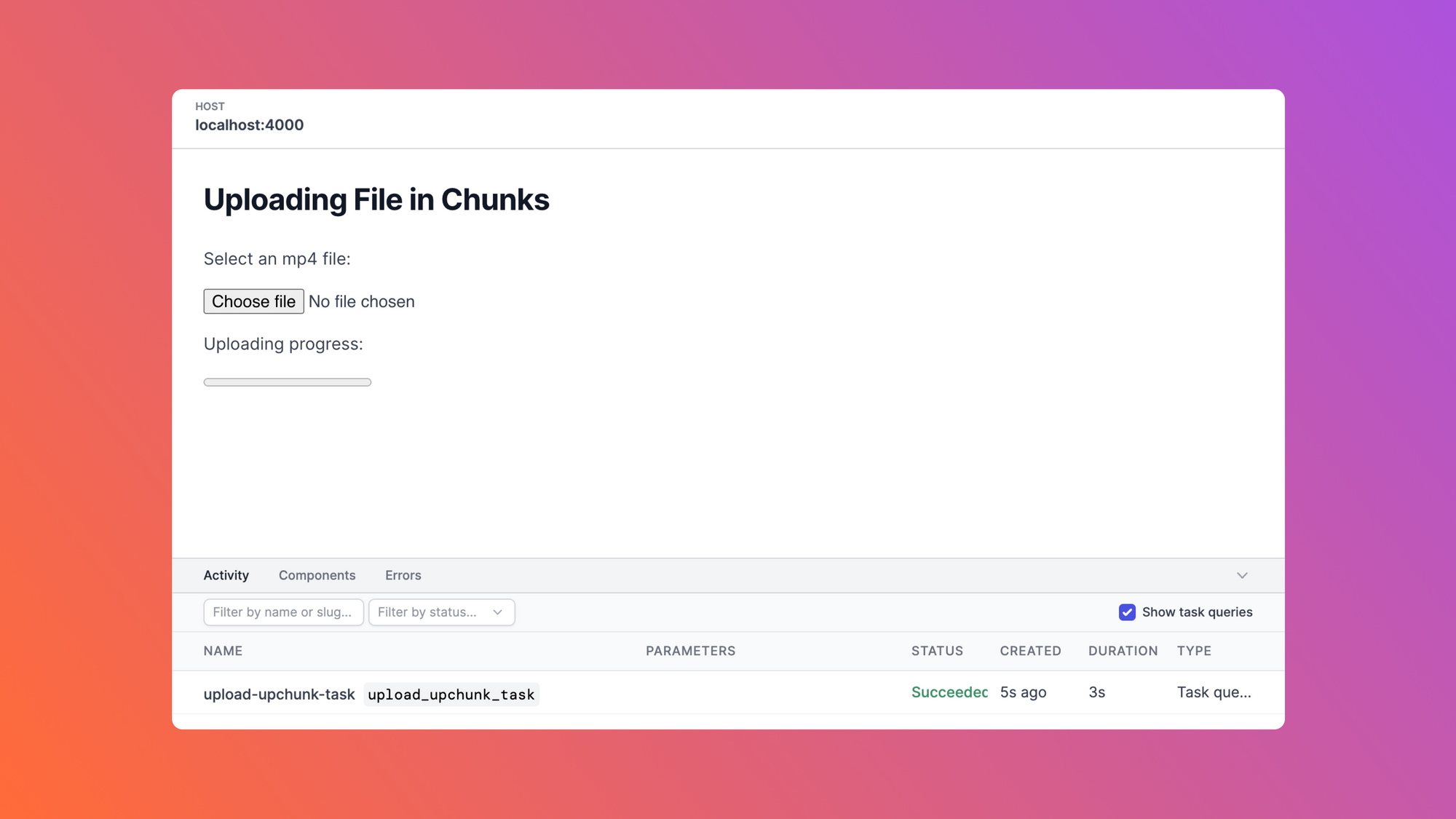Click the PARAMETERS column header

coord(690,651)
